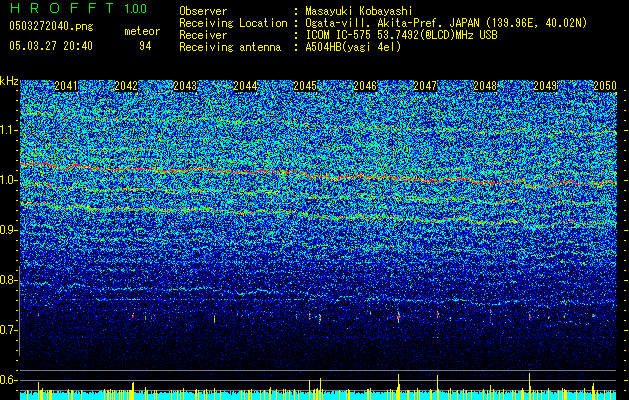The width and height of the screenshot is (629, 400).
Task: Click the date stamp 05.03.27 20:40
Action: click(51, 46)
